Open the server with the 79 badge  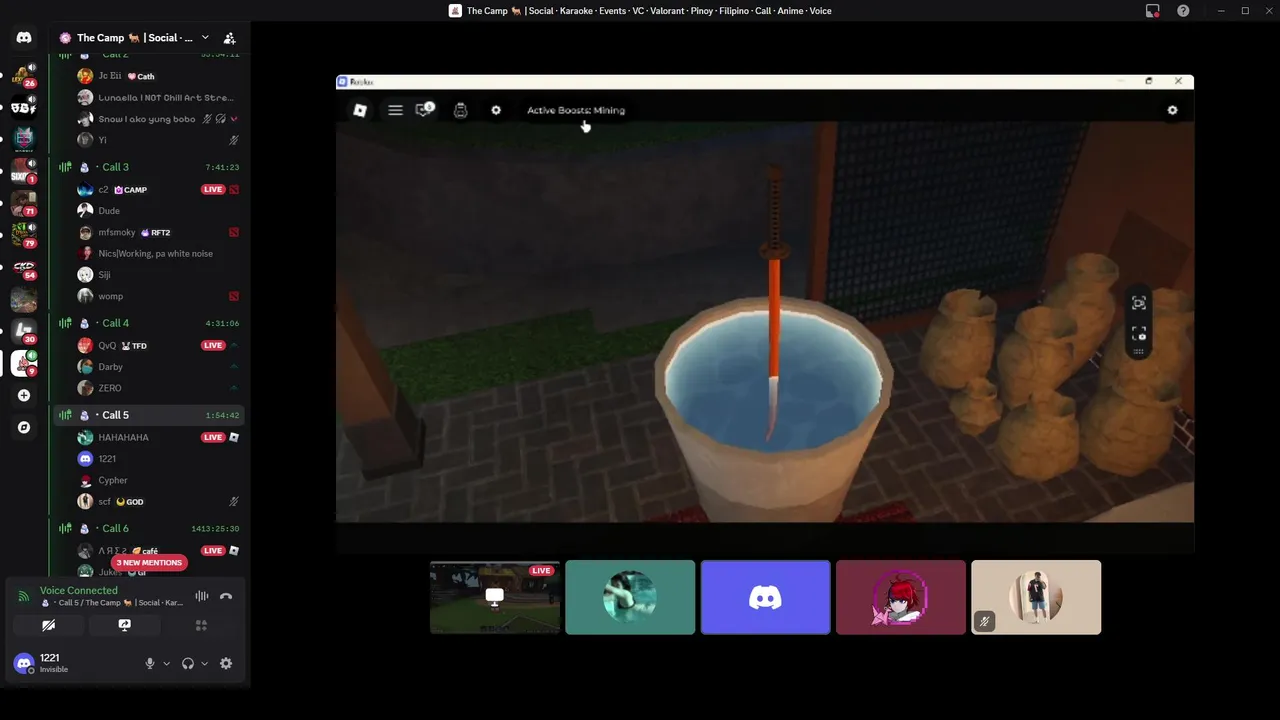tap(23, 235)
